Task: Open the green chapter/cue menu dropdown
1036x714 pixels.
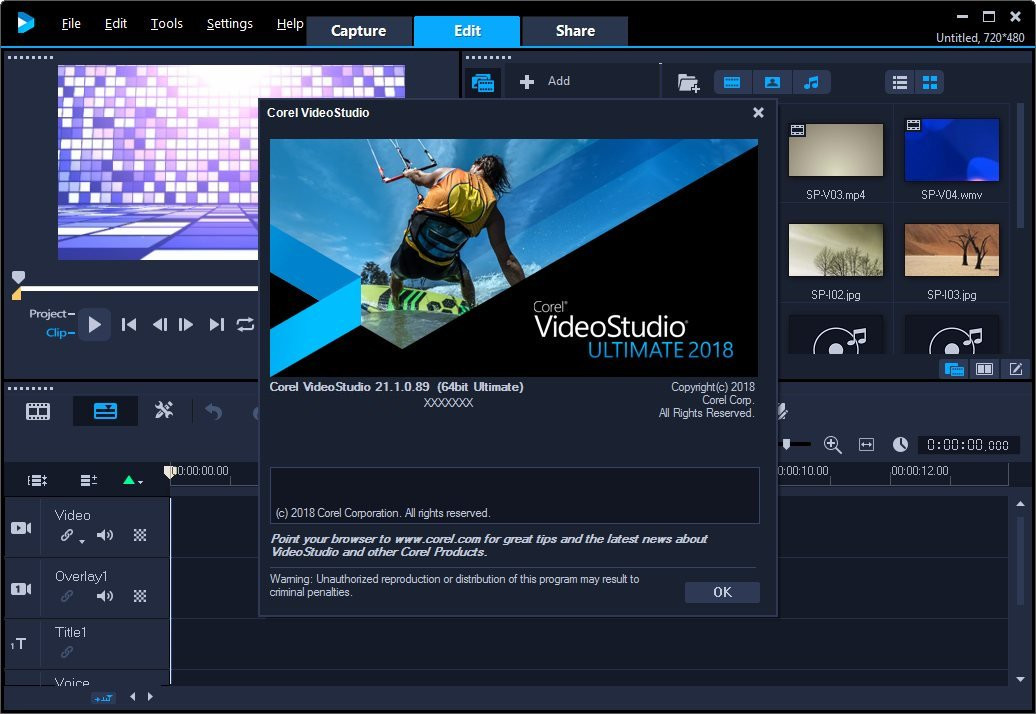Action: [x=133, y=480]
